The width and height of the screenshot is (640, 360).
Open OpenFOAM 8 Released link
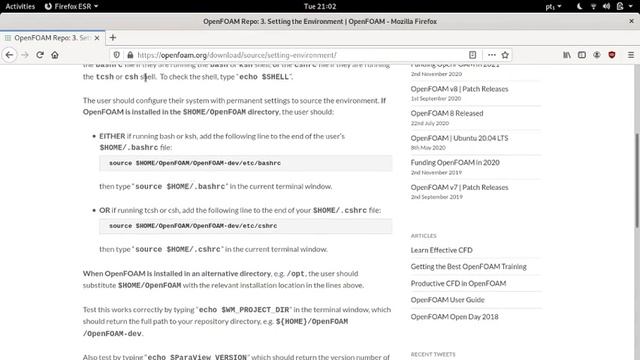click(x=447, y=113)
